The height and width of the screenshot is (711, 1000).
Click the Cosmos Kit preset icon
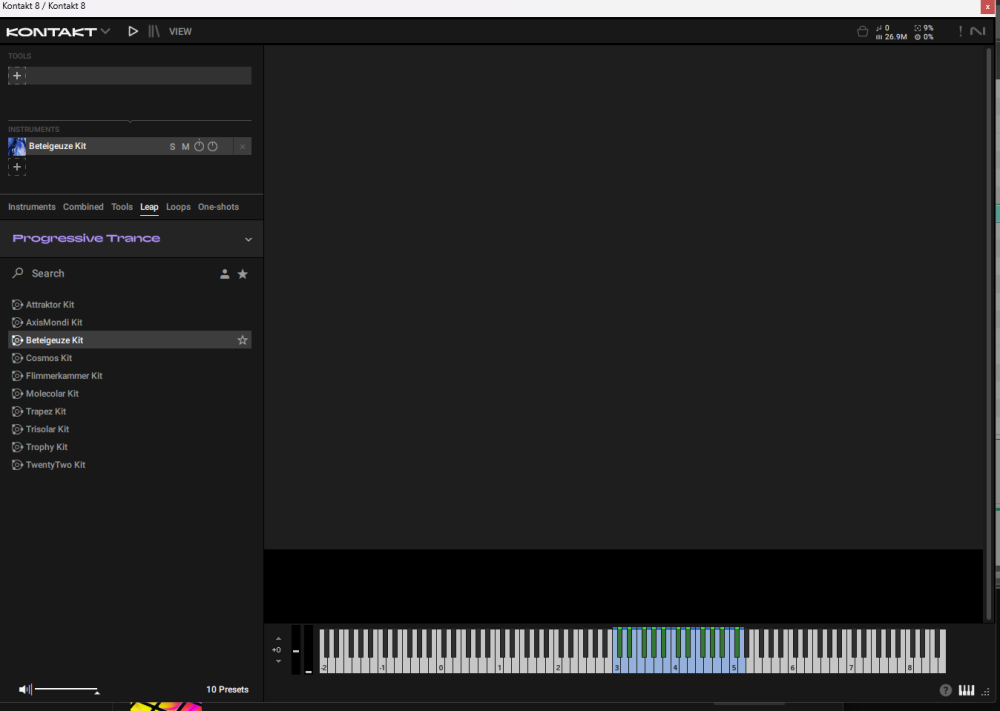(17, 358)
